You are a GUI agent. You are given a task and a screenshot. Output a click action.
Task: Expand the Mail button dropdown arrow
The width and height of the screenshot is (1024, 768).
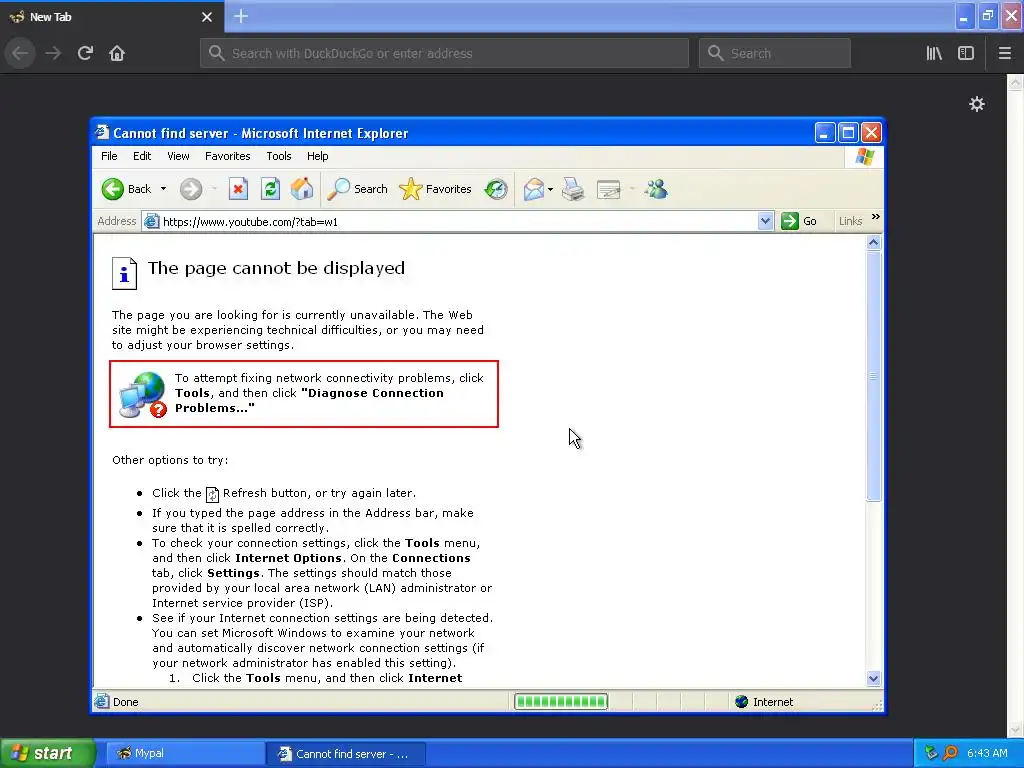tap(551, 189)
